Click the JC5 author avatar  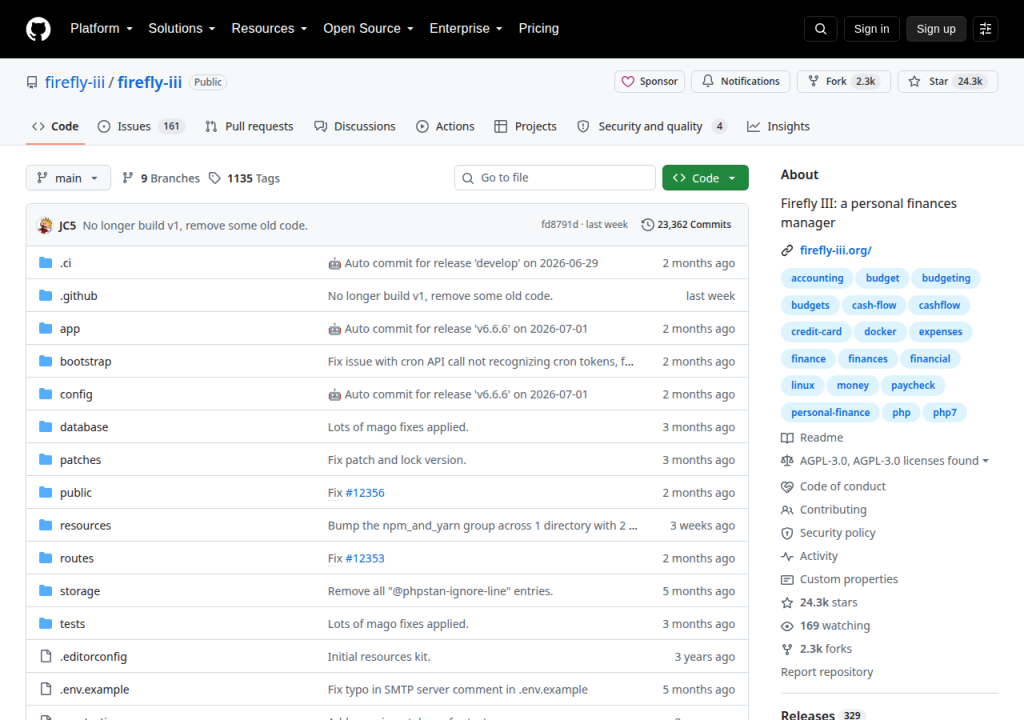pos(45,225)
